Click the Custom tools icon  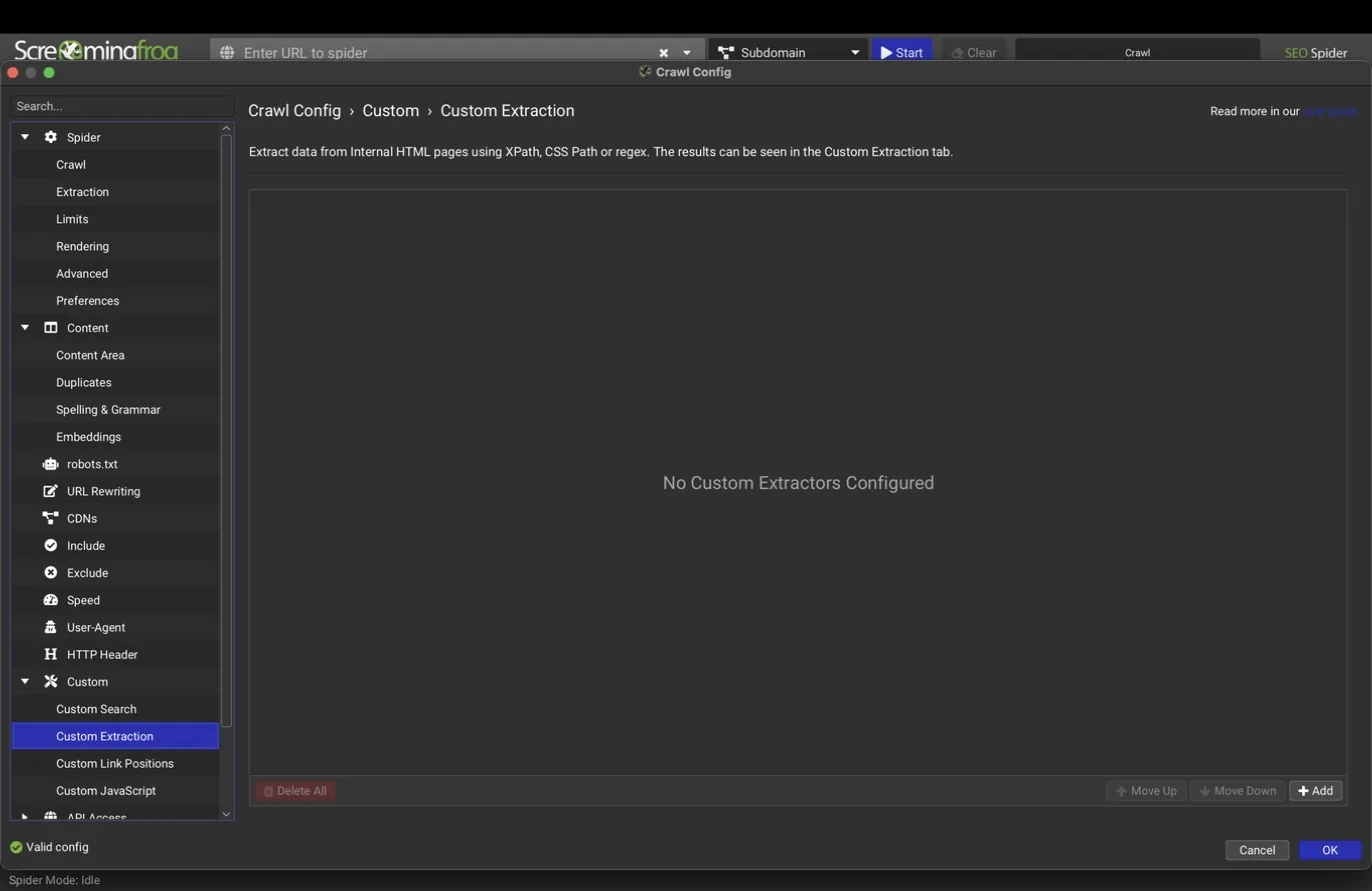(x=51, y=681)
